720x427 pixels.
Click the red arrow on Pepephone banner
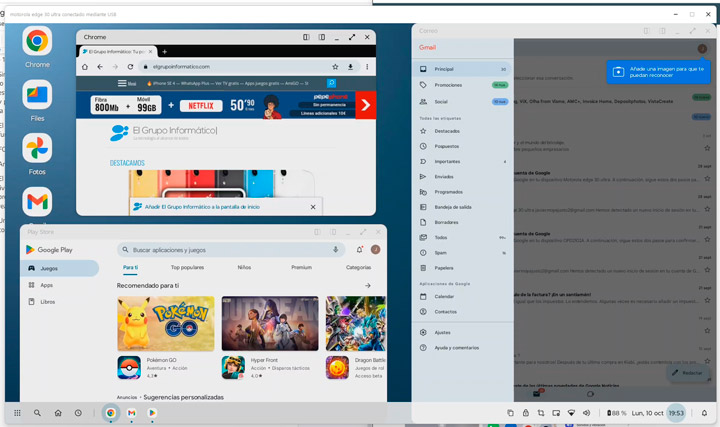[x=366, y=105]
